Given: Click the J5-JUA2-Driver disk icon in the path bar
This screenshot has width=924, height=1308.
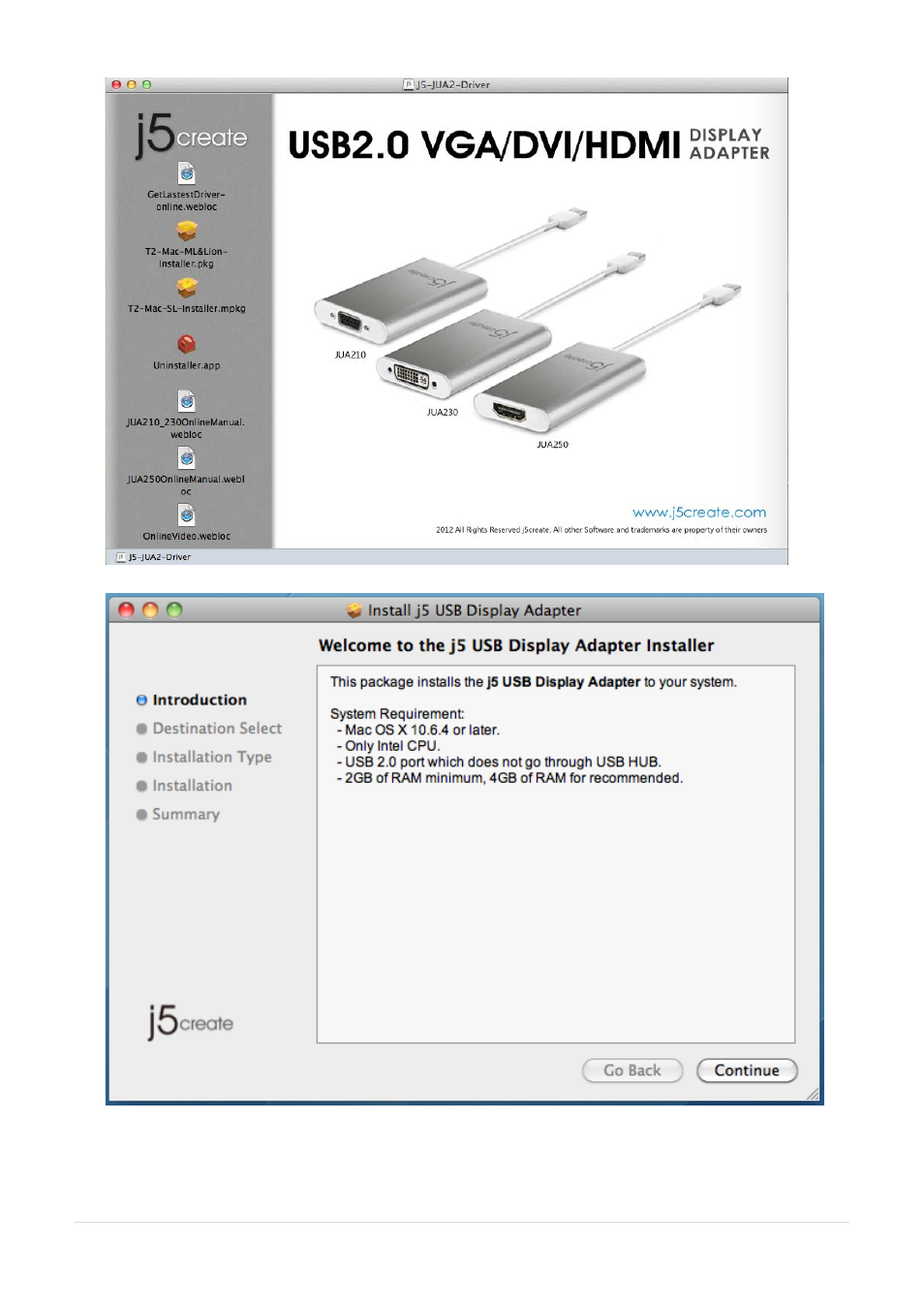Looking at the screenshot, I should (121, 557).
